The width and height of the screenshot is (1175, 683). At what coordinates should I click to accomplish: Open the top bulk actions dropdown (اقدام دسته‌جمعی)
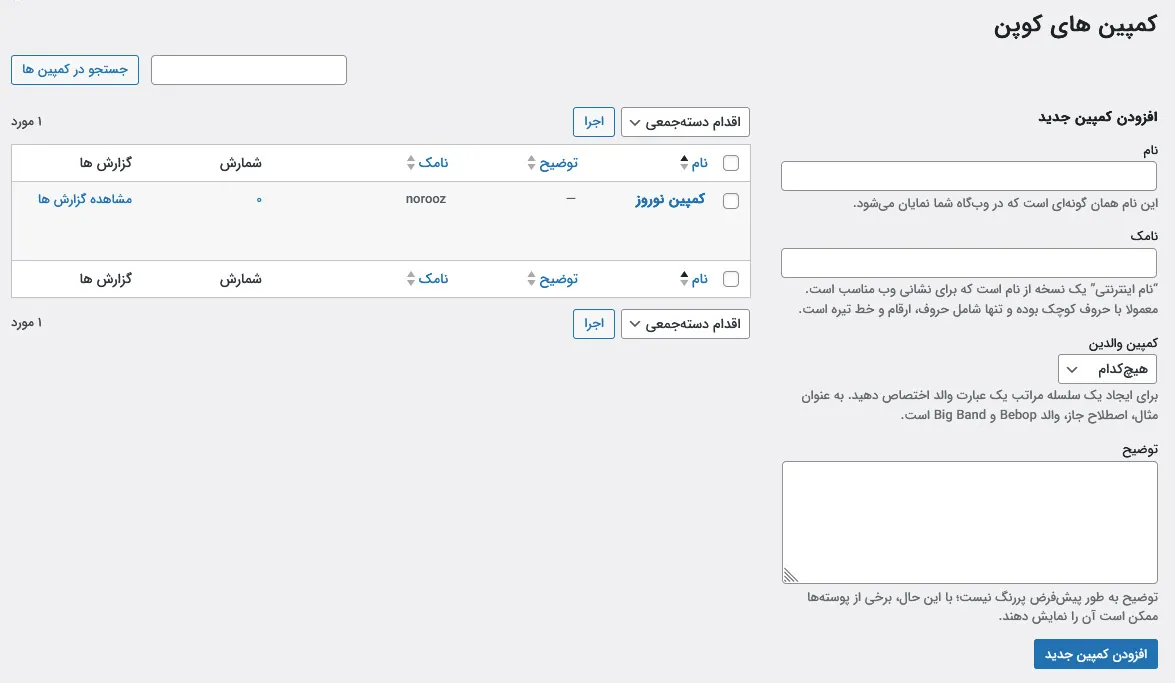pyautogui.click(x=685, y=122)
